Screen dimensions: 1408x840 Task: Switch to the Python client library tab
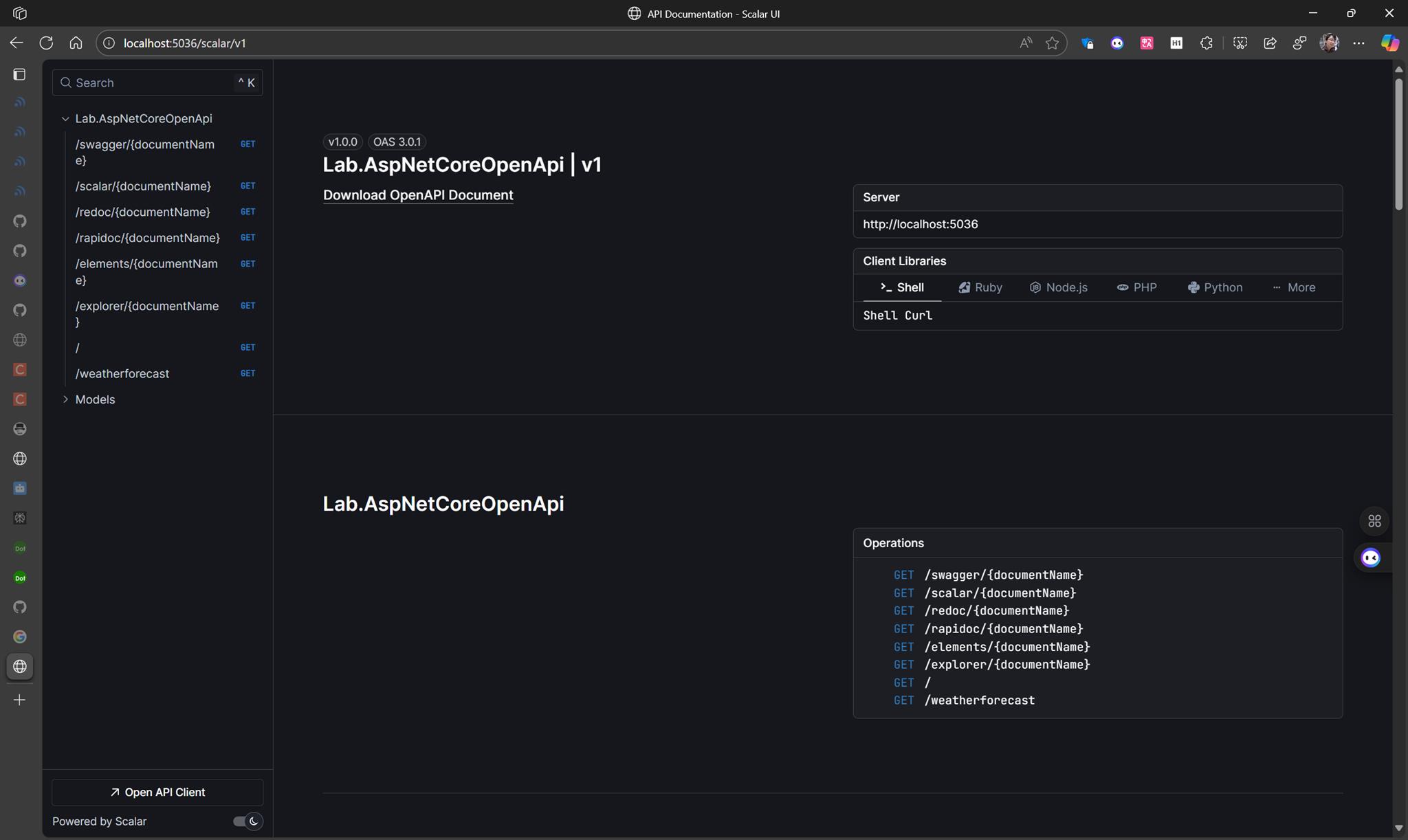pyautogui.click(x=1215, y=287)
